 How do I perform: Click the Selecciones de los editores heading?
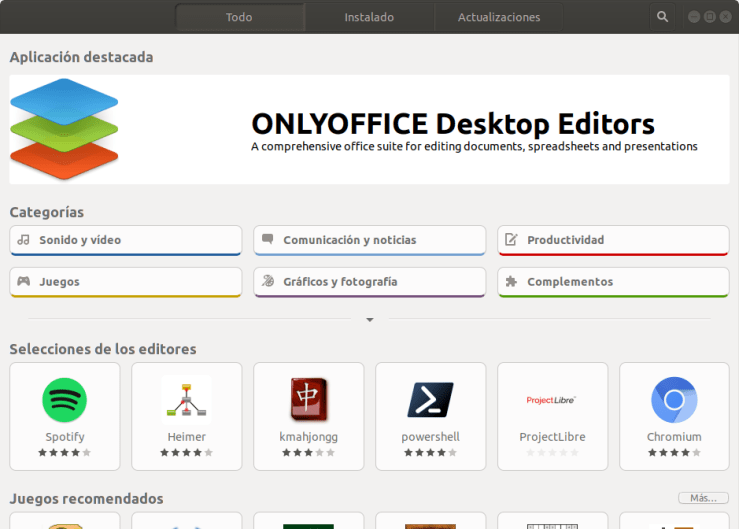tap(103, 349)
